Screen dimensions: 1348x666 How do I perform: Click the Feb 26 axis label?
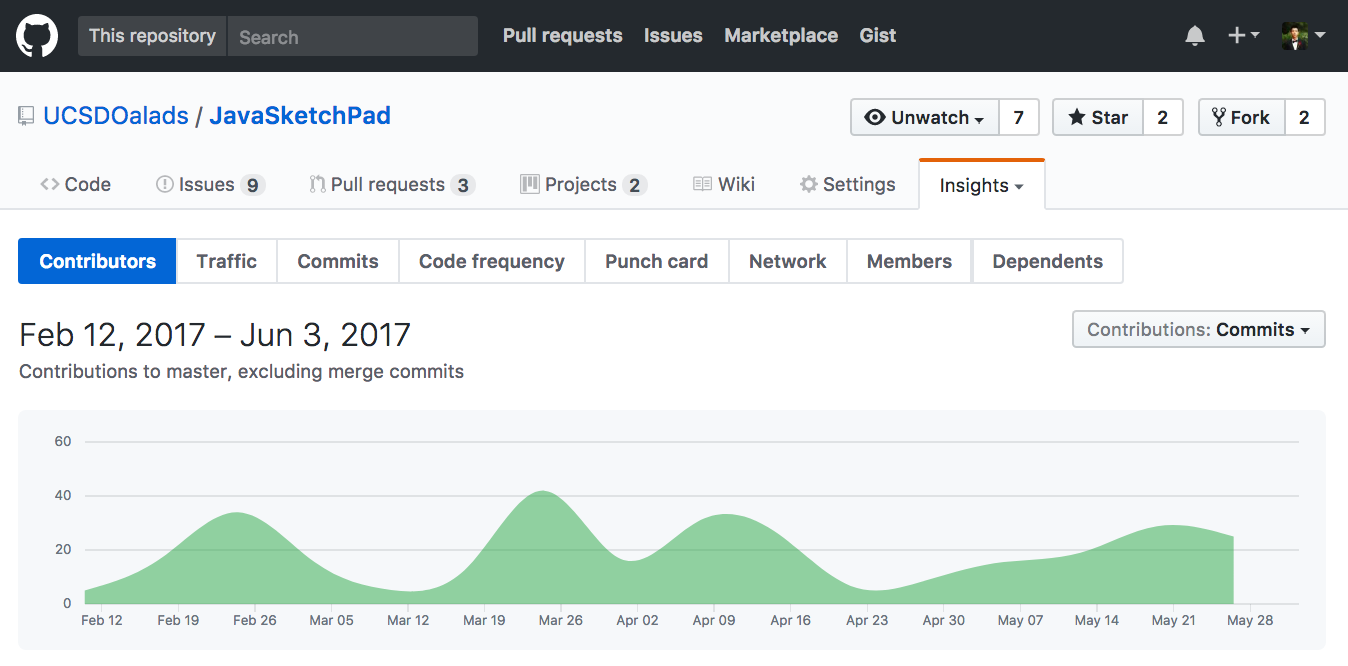[x=255, y=620]
